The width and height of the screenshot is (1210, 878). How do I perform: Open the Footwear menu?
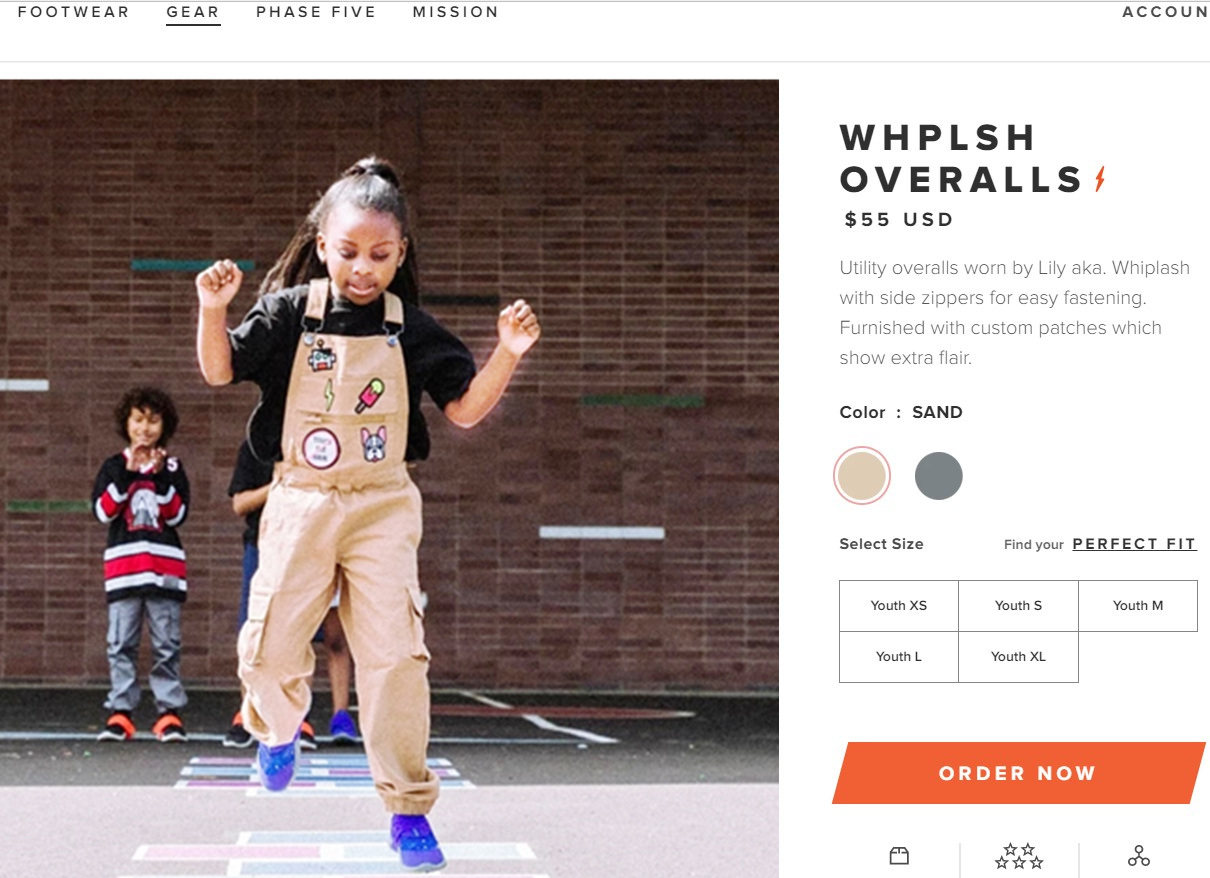pyautogui.click(x=74, y=12)
